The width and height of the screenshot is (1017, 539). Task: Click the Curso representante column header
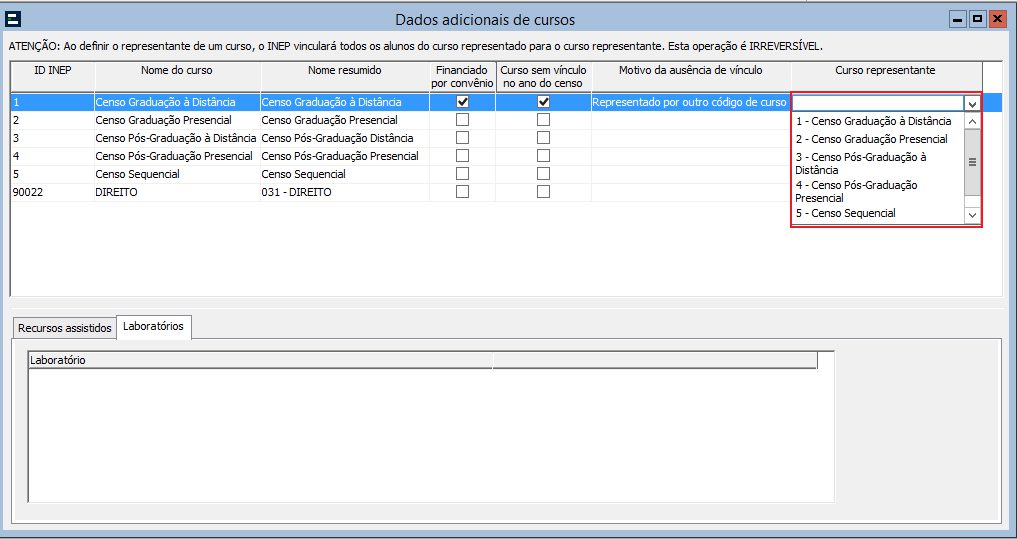click(x=885, y=77)
